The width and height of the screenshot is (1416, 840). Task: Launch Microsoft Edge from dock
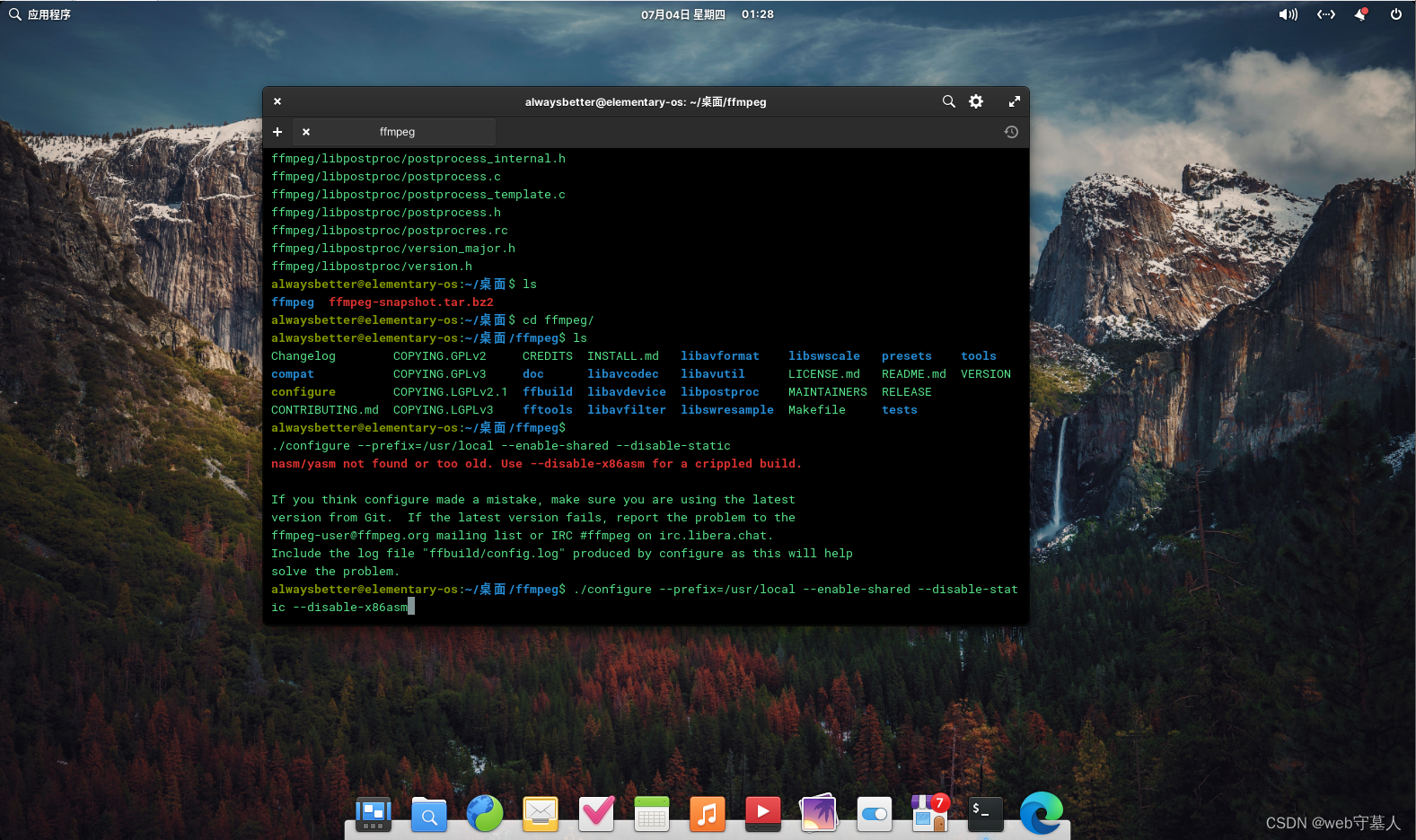[1042, 813]
